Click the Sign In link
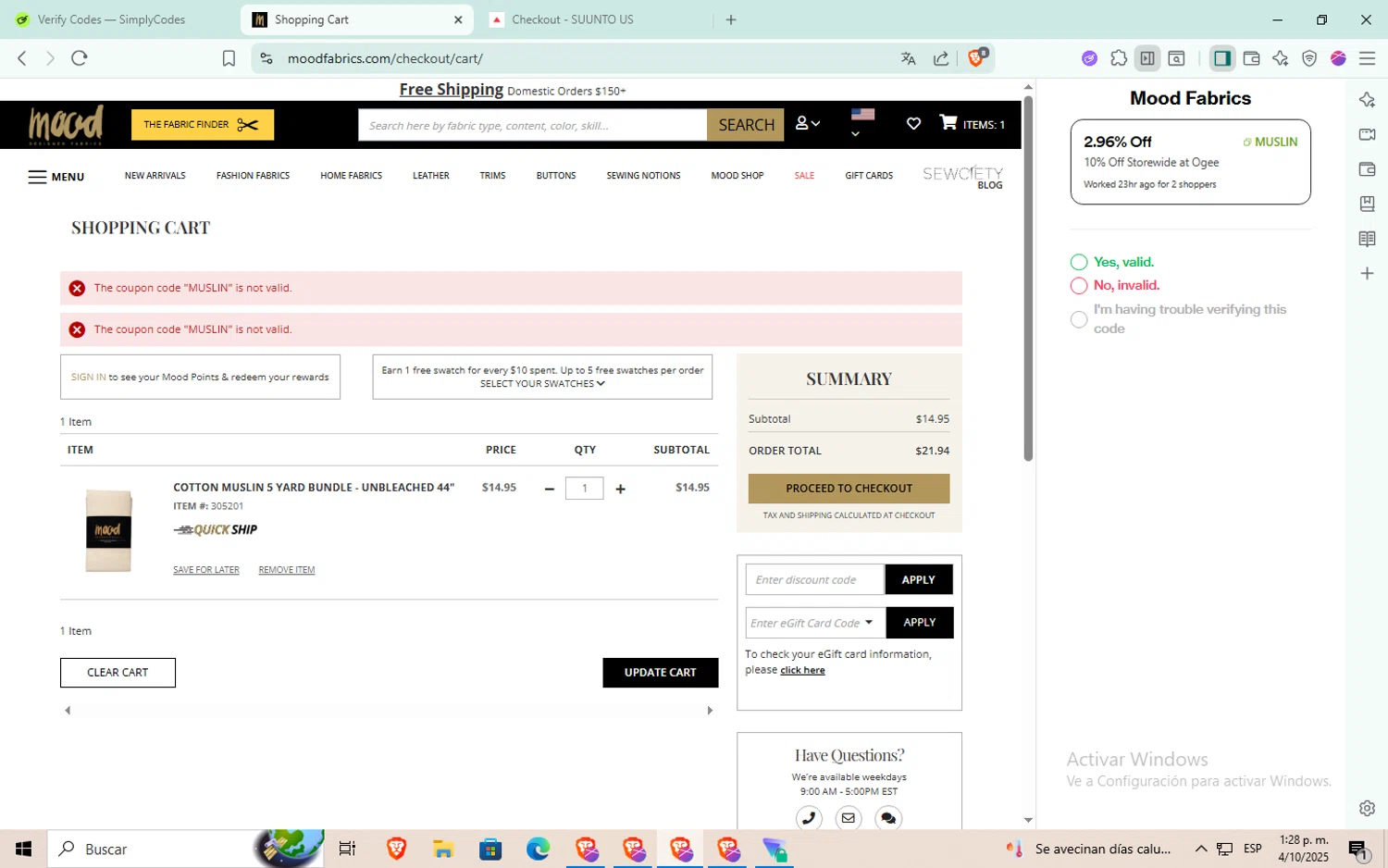 (88, 378)
